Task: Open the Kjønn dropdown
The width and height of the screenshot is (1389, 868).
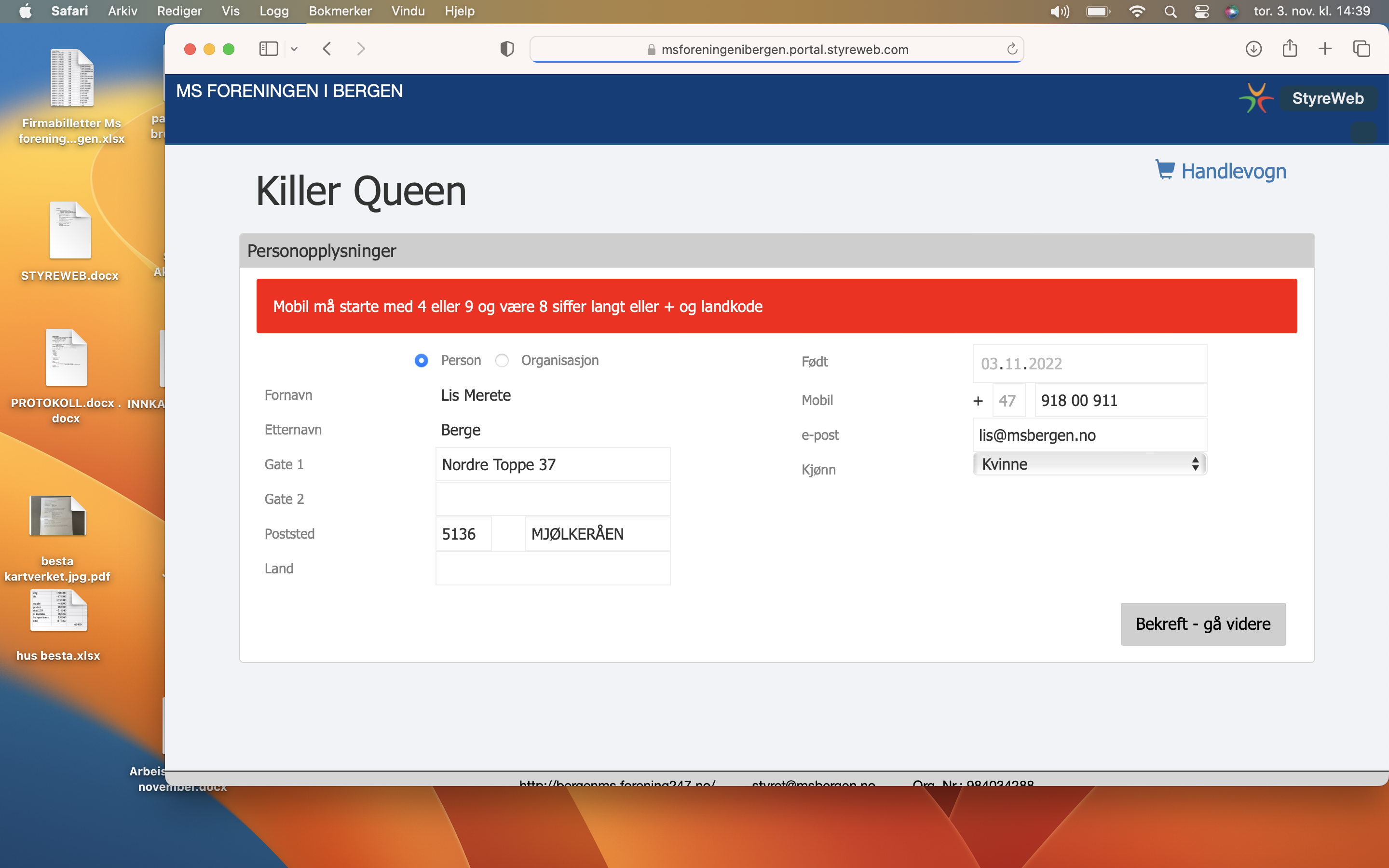Action: pos(1089,464)
